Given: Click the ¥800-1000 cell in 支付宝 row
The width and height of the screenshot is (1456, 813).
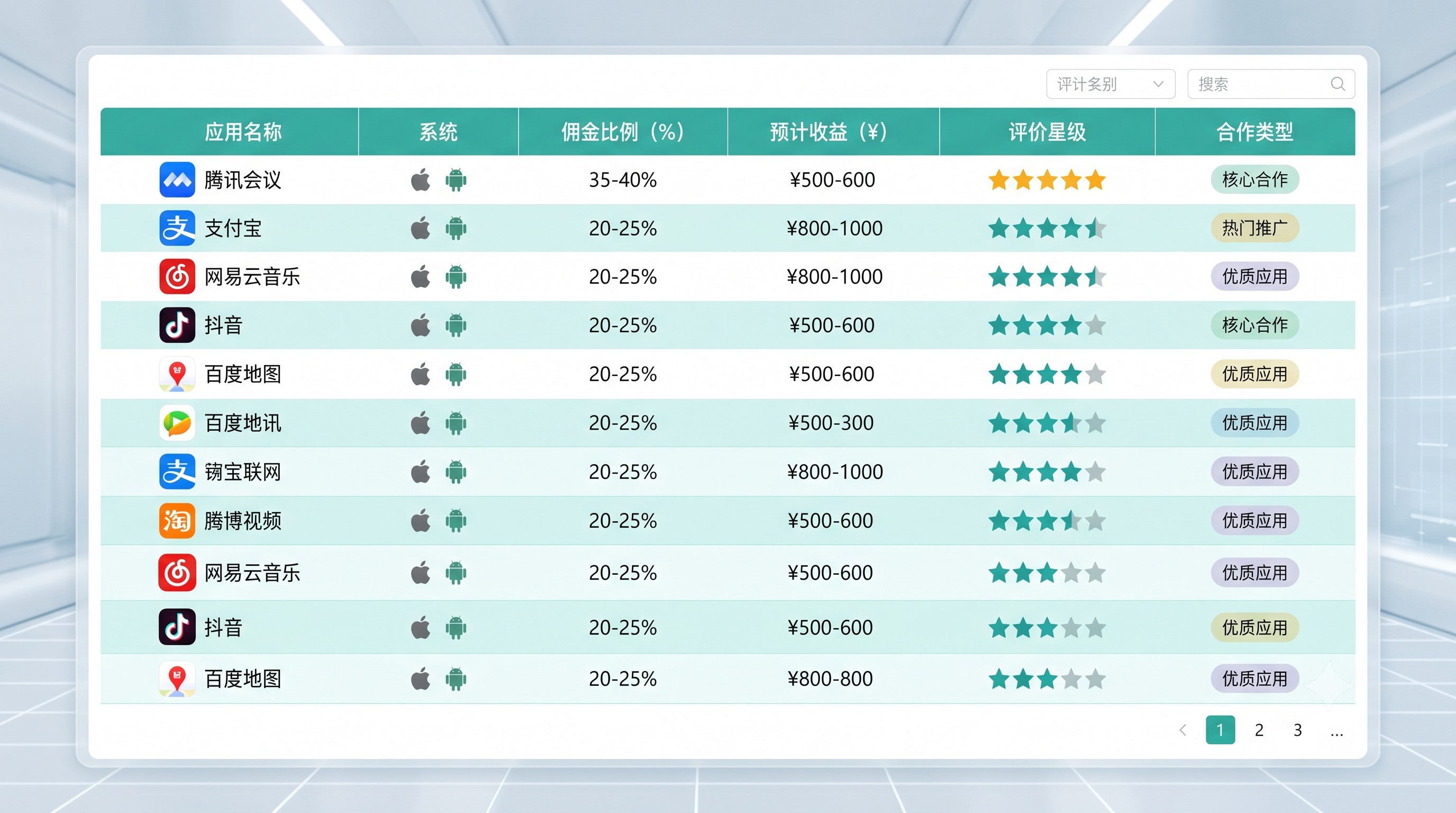Looking at the screenshot, I should [x=834, y=229].
